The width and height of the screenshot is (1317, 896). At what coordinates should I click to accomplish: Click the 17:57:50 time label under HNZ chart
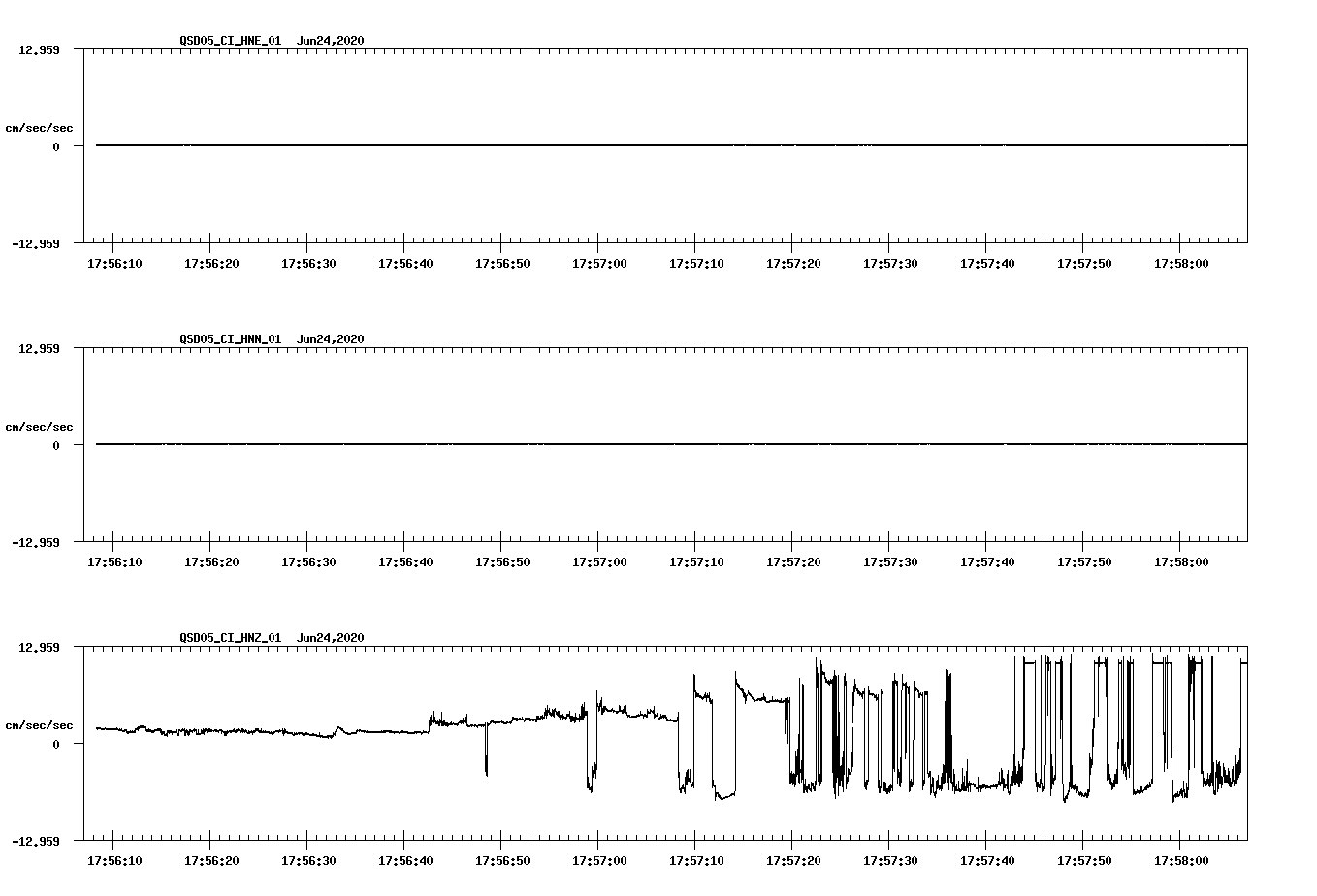coord(1084,860)
